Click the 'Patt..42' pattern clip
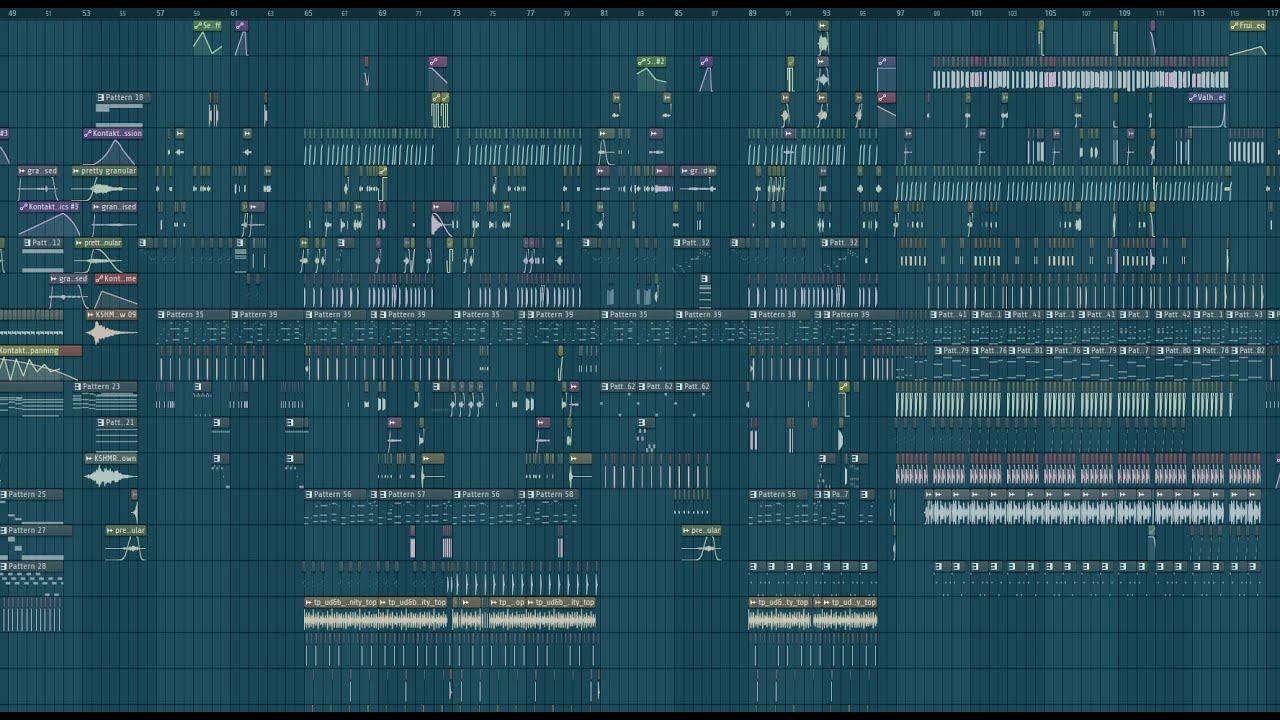 click(x=1173, y=314)
